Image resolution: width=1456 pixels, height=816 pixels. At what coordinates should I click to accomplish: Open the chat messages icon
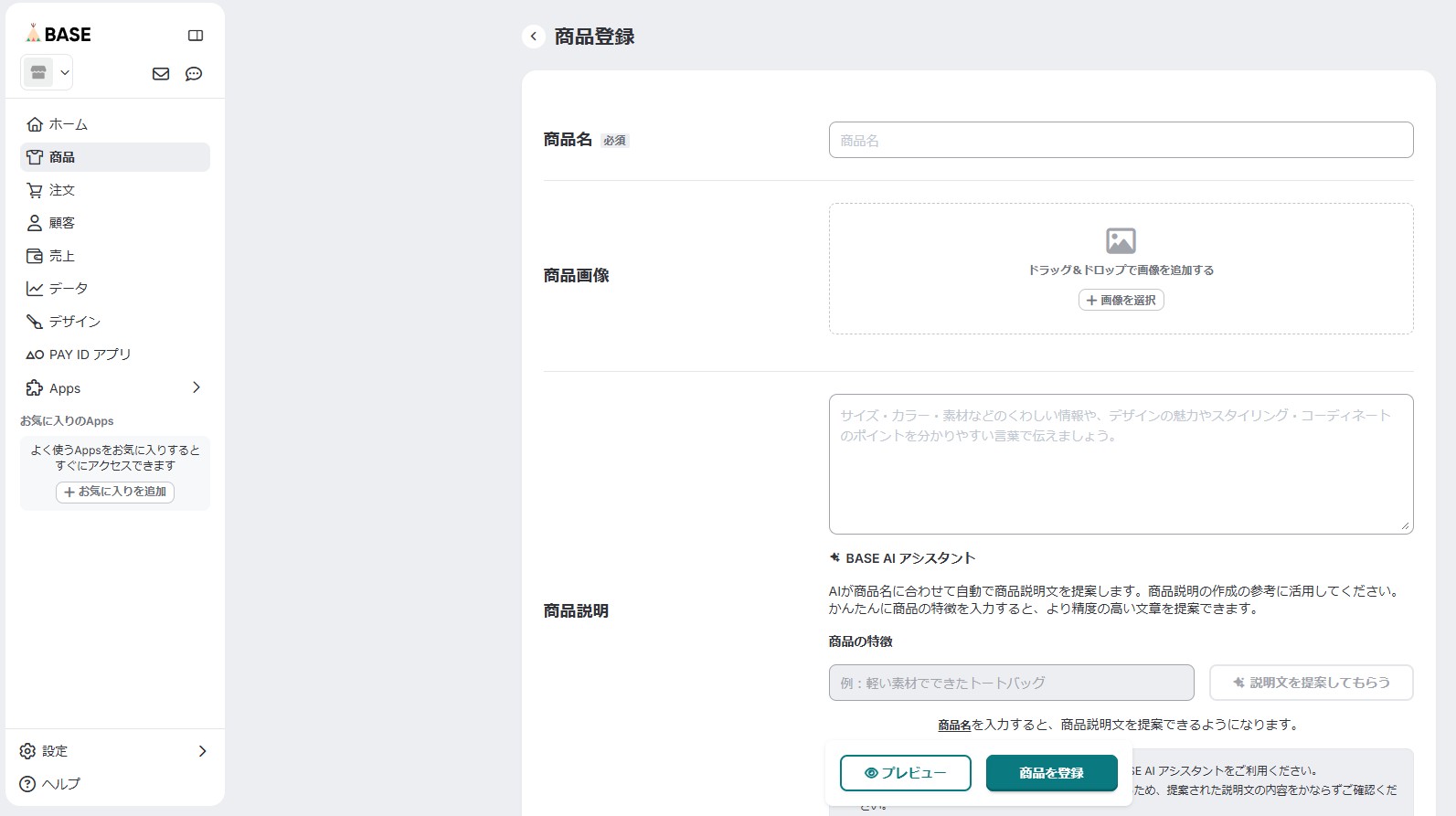pos(194,74)
